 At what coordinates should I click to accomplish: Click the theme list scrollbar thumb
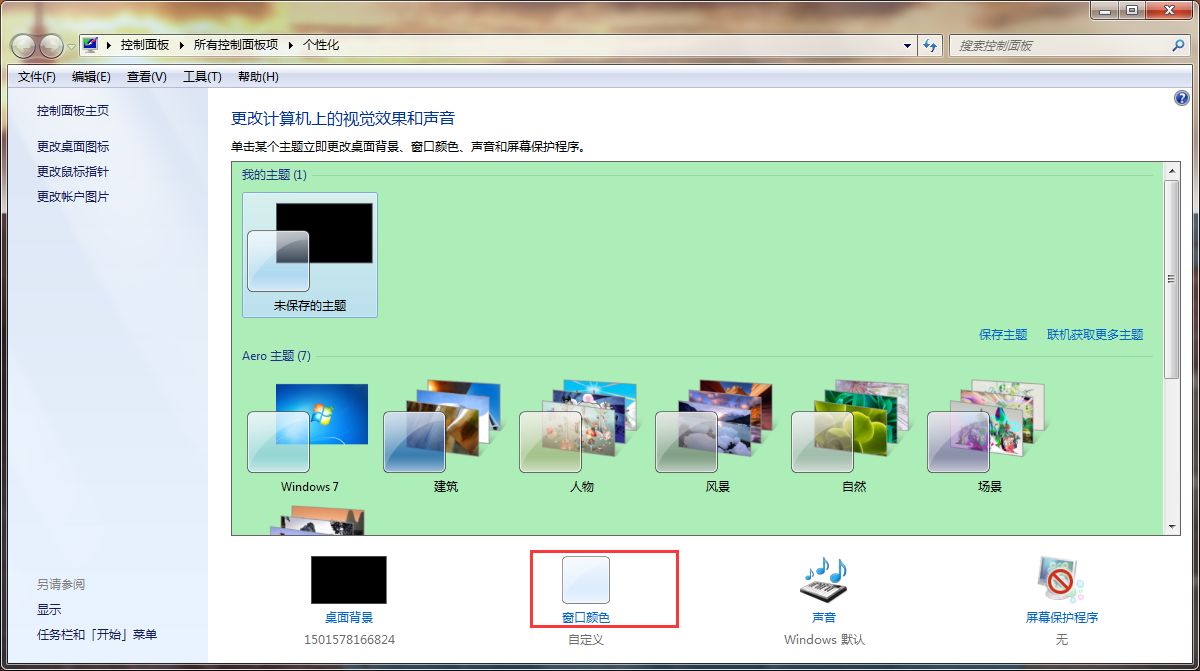(1172, 280)
